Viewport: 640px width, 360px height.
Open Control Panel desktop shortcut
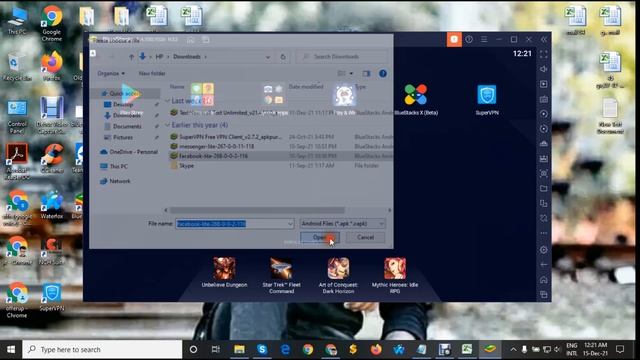point(17,117)
